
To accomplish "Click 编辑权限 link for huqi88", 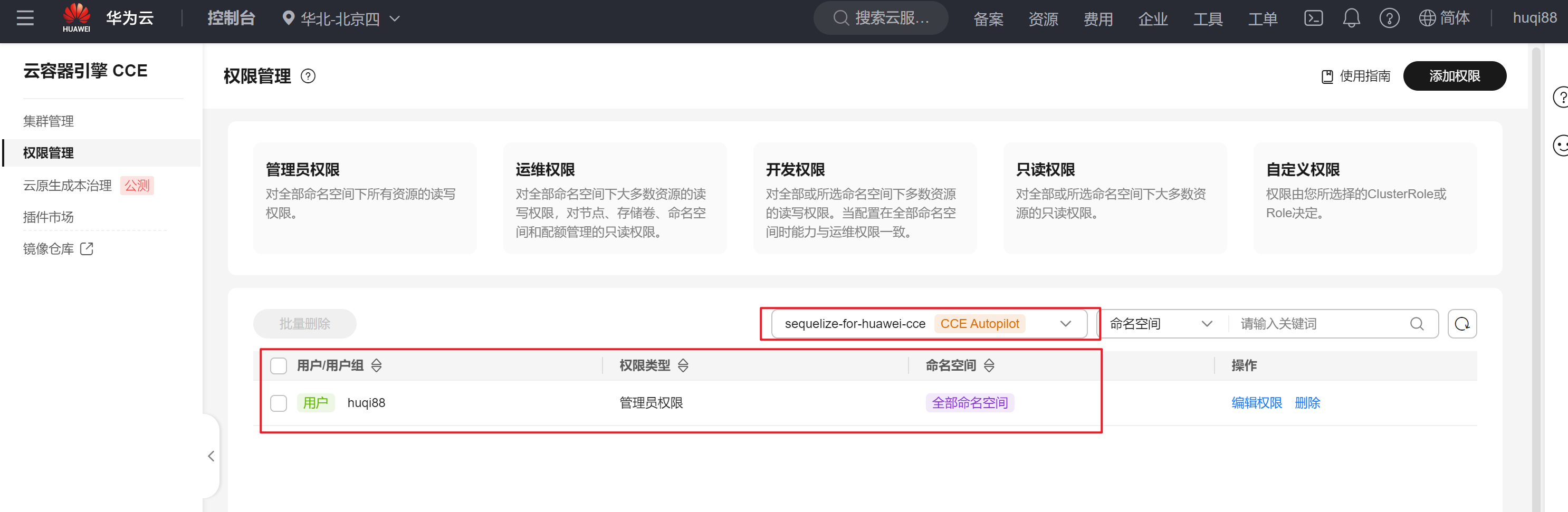I will (x=1256, y=403).
